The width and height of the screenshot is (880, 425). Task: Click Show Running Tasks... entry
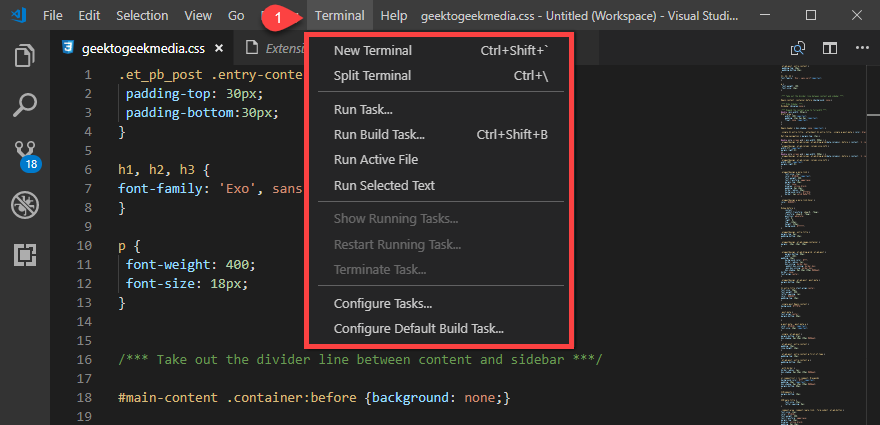441,219
